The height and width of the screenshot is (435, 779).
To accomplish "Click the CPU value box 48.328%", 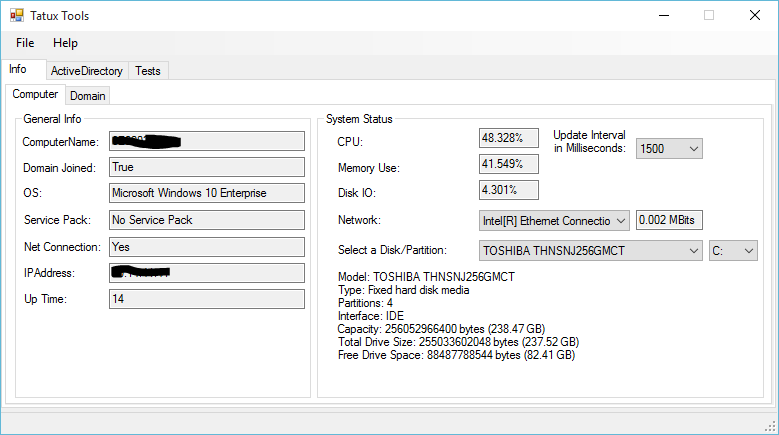I will [x=509, y=138].
